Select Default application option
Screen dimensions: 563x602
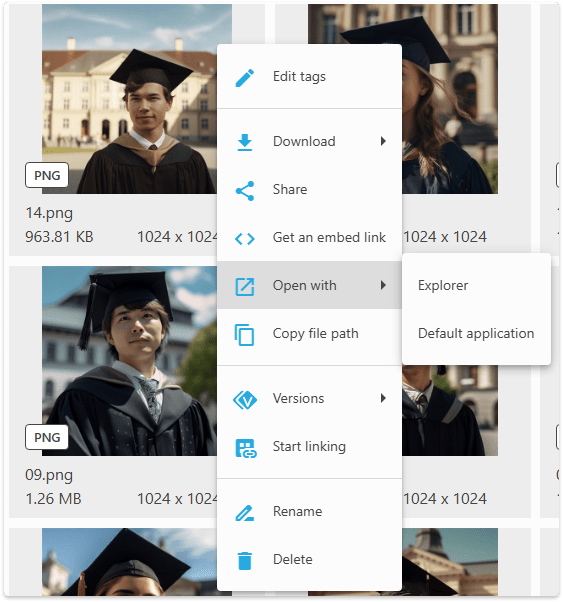476,333
